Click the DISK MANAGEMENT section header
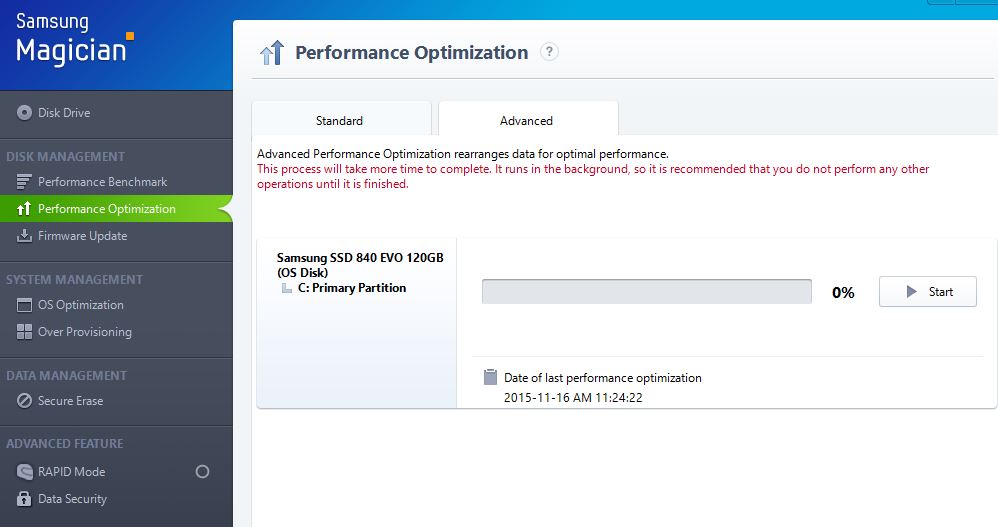Viewport: 998px width, 527px height. [66, 157]
